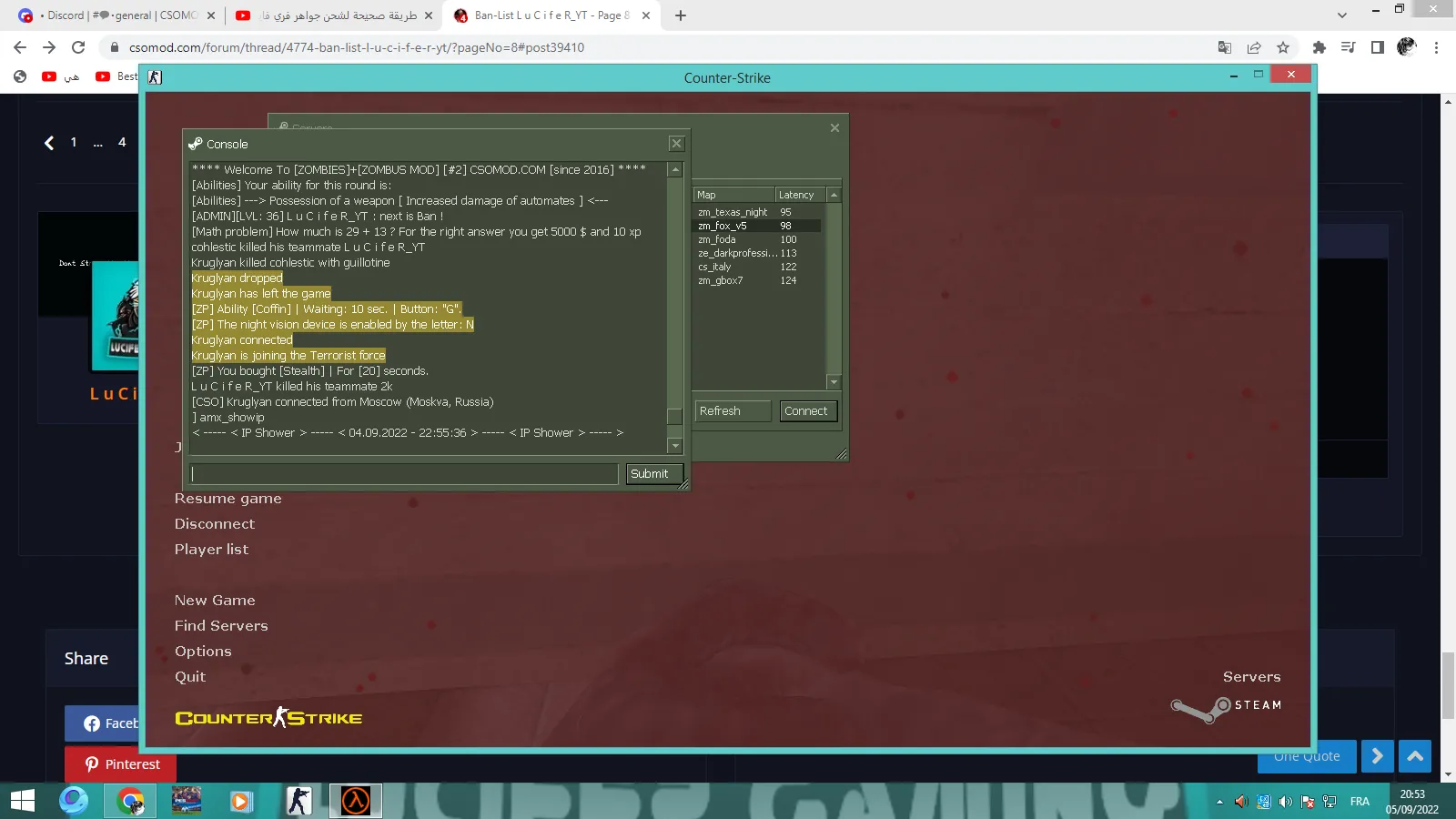Open Options from game menu

pyautogui.click(x=203, y=652)
